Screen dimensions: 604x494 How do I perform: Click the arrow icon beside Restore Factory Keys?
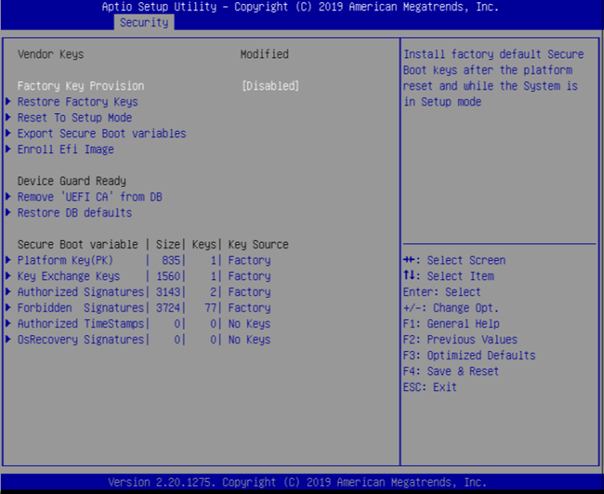click(9, 102)
